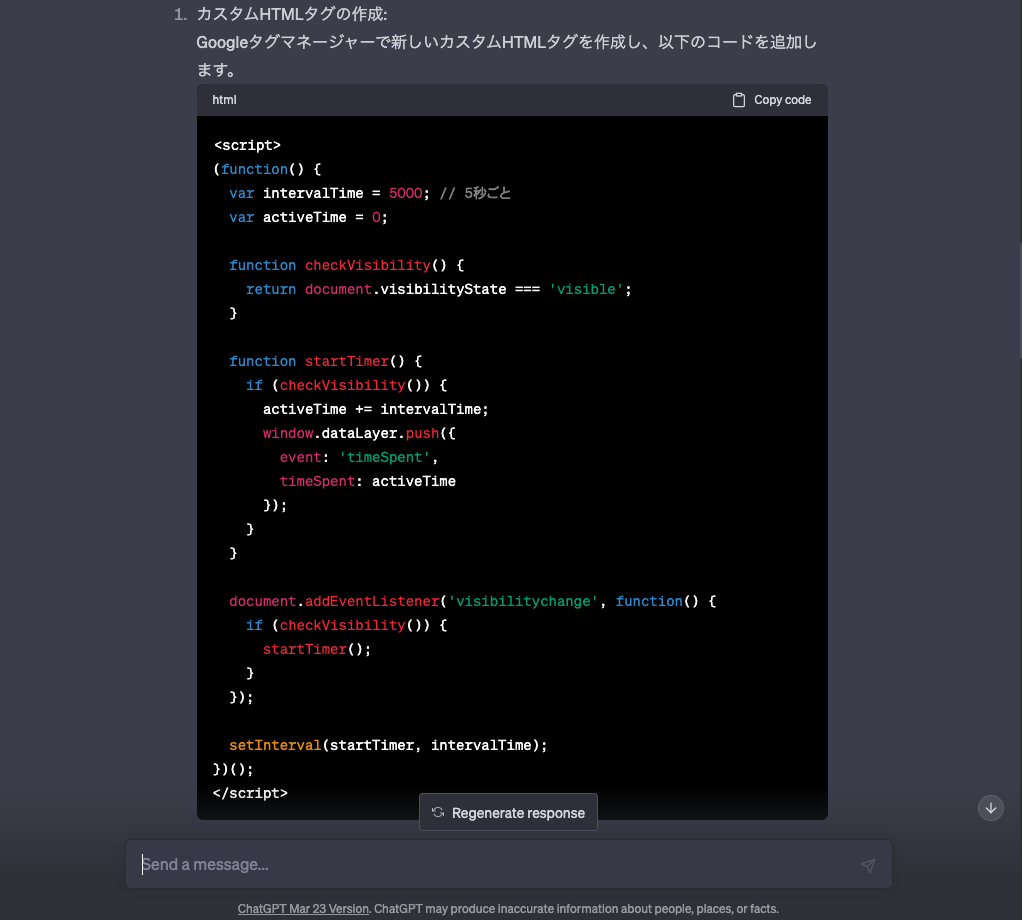Open the ChatGPT Mar 23 Version link

(303, 909)
